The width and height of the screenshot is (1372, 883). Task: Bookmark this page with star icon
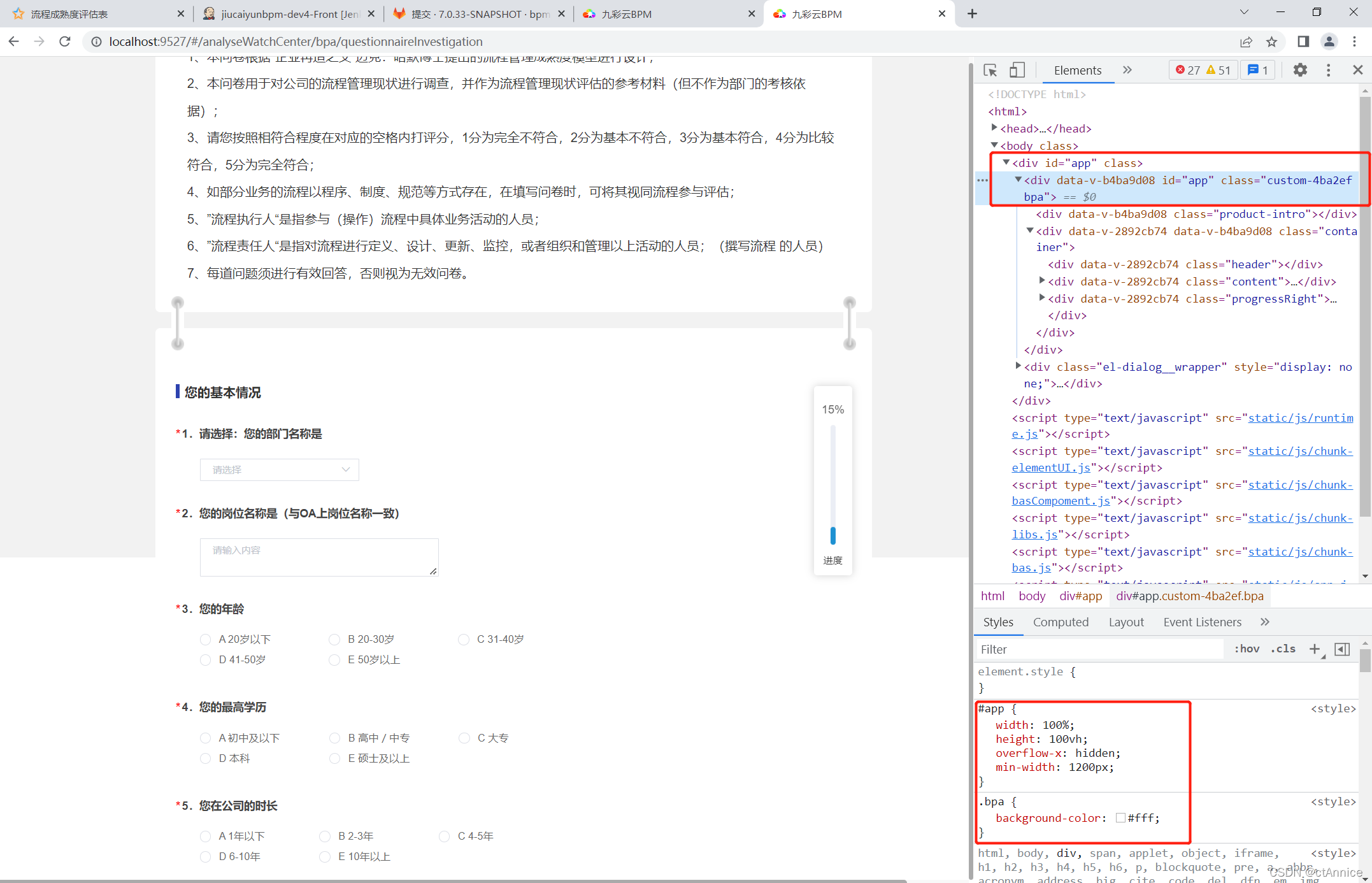click(1271, 42)
